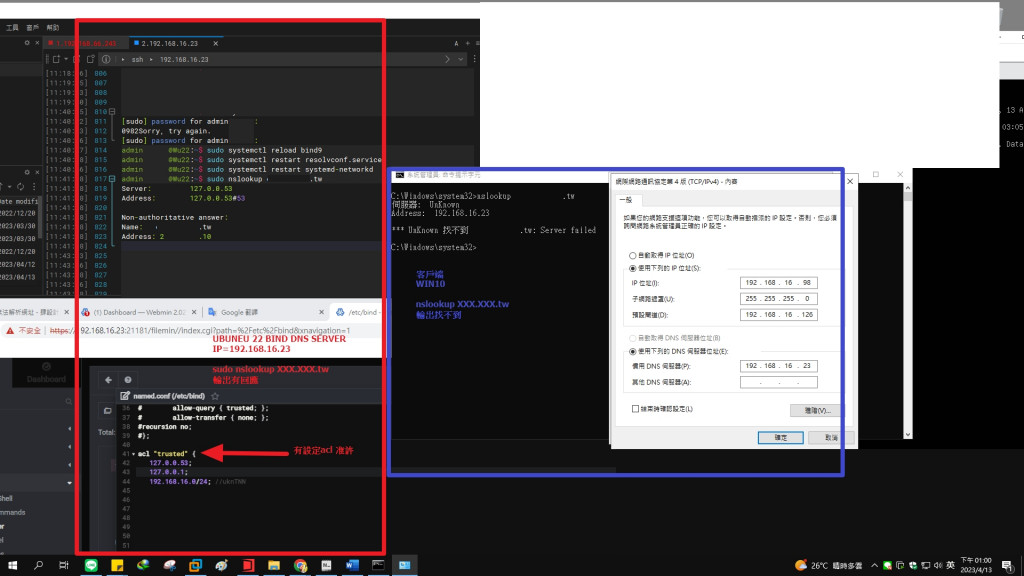Toggle validate settings upon exit checkbox

coord(635,409)
